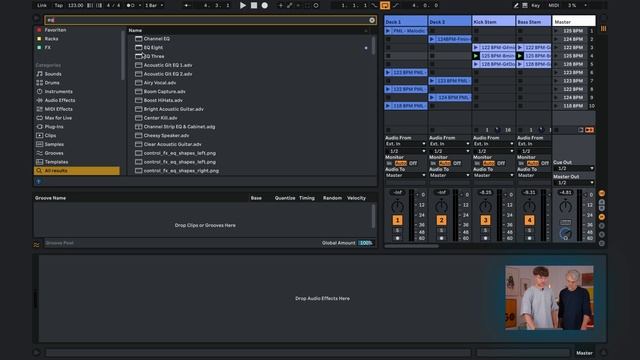This screenshot has height=360, width=640.
Task: Open the Cue Out 1/2 dropdown
Action: [x=574, y=169]
